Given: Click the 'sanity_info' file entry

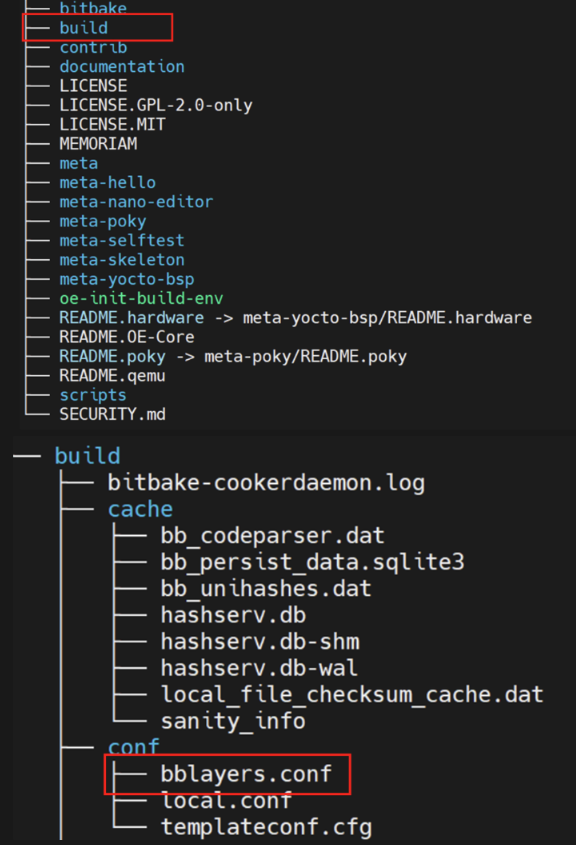Looking at the screenshot, I should click(x=233, y=721).
